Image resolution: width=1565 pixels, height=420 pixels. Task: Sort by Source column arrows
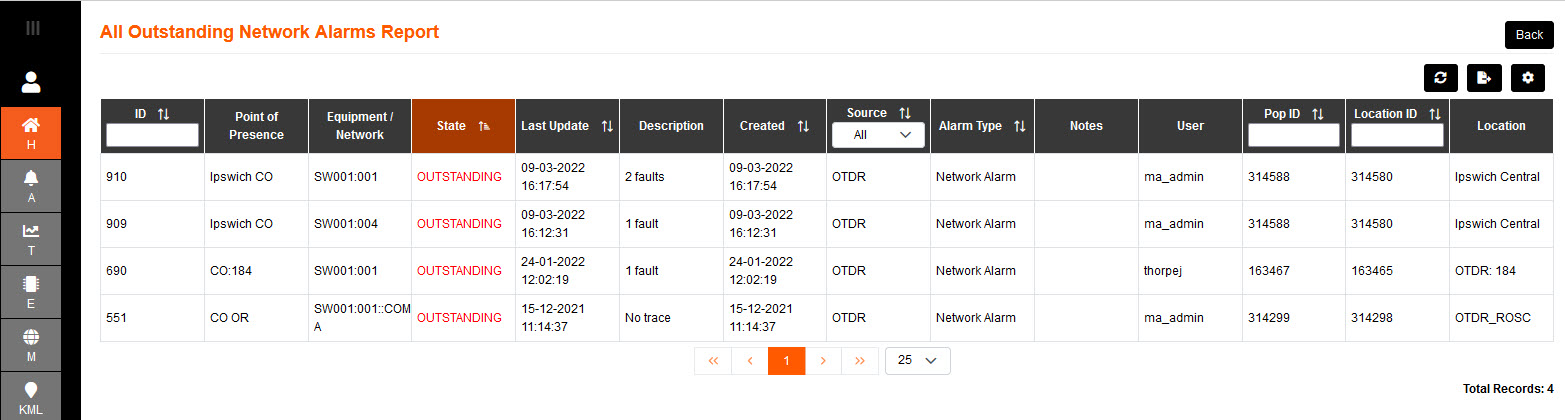tap(904, 113)
